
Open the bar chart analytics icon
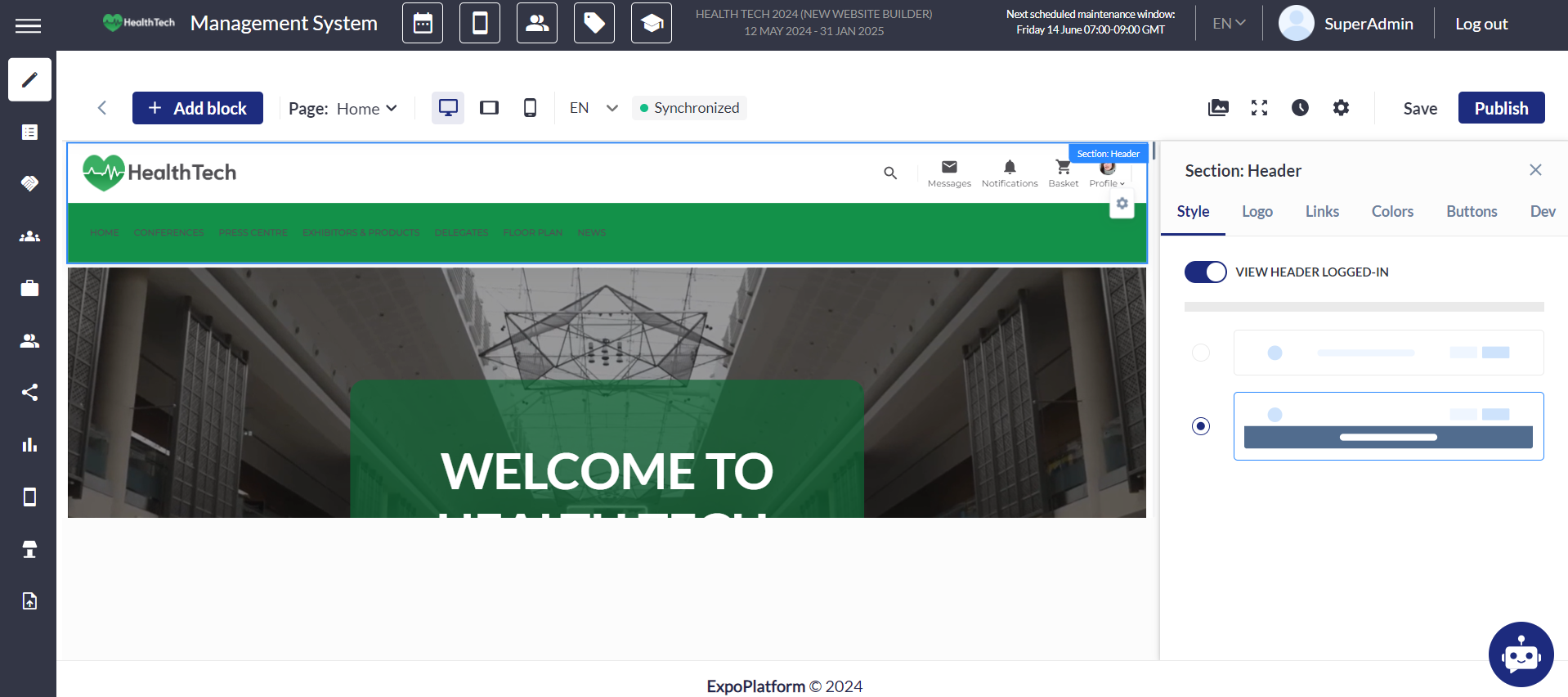click(x=29, y=444)
